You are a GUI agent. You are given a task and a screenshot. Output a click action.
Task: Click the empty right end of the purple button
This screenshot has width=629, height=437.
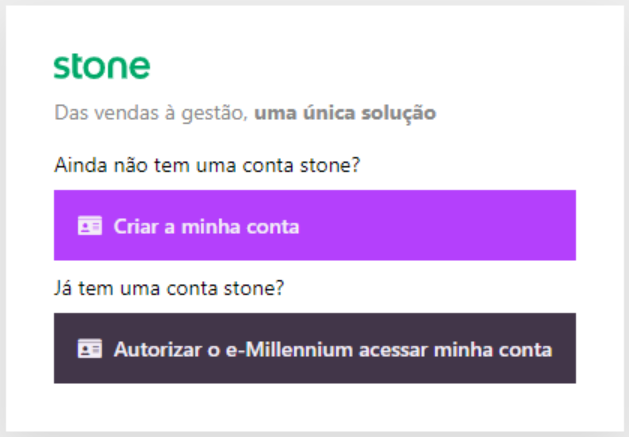point(500,226)
